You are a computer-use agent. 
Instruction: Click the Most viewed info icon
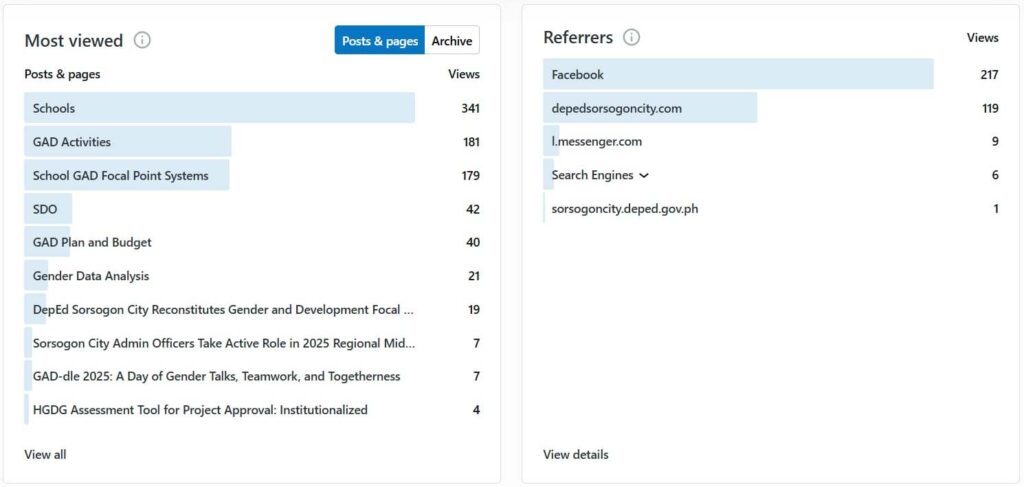pyautogui.click(x=142, y=41)
